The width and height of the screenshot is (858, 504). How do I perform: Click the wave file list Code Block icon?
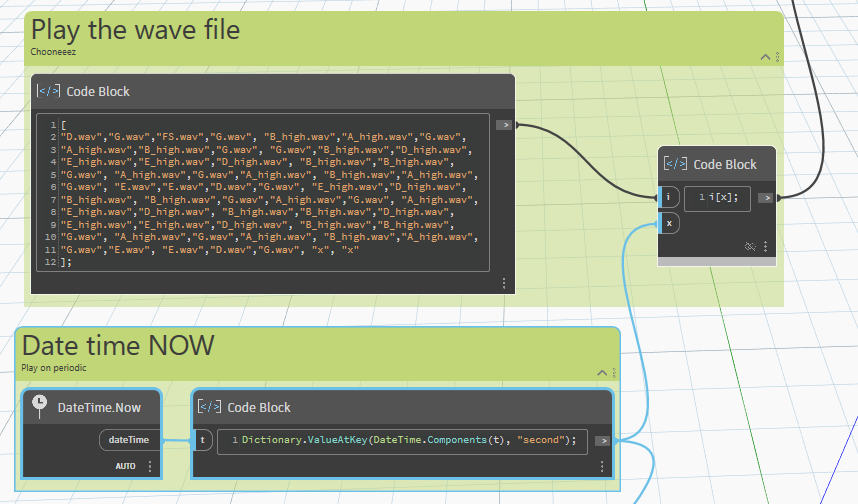pyautogui.click(x=48, y=91)
